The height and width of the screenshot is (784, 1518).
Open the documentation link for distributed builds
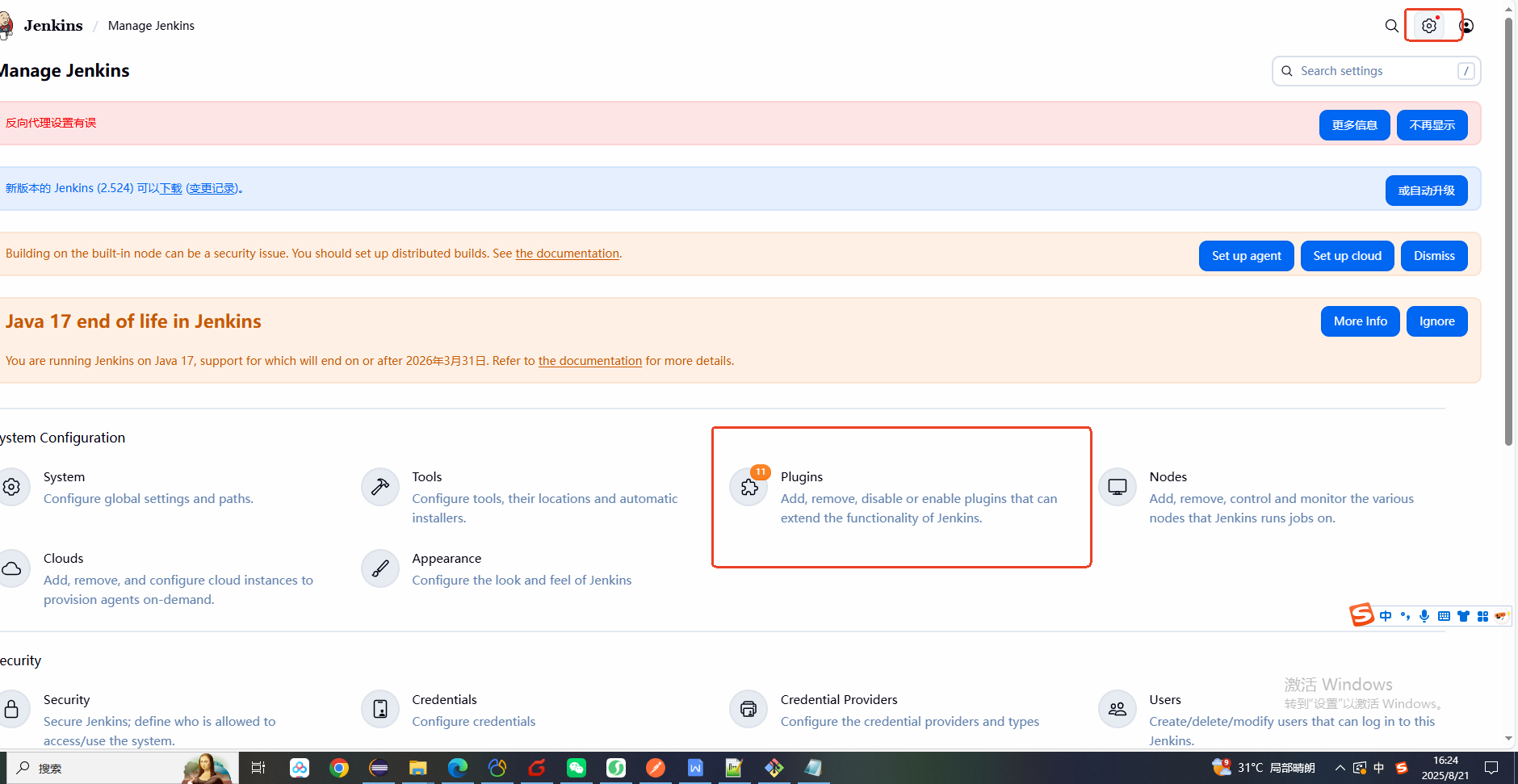click(x=568, y=254)
